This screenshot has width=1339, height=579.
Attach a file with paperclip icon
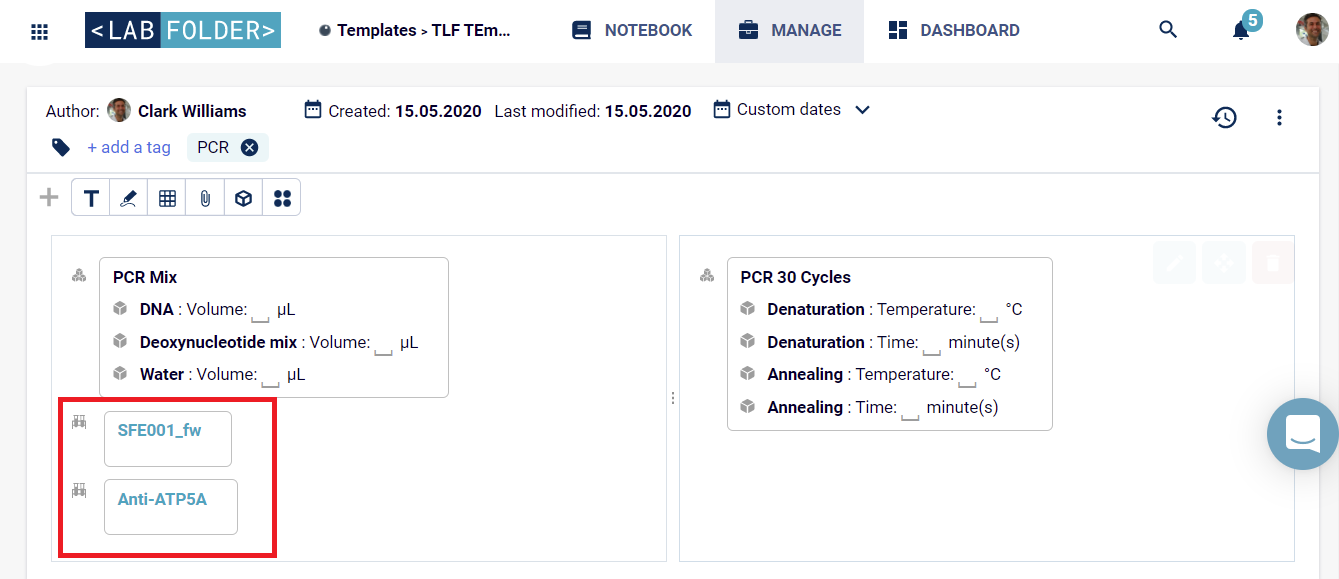205,198
